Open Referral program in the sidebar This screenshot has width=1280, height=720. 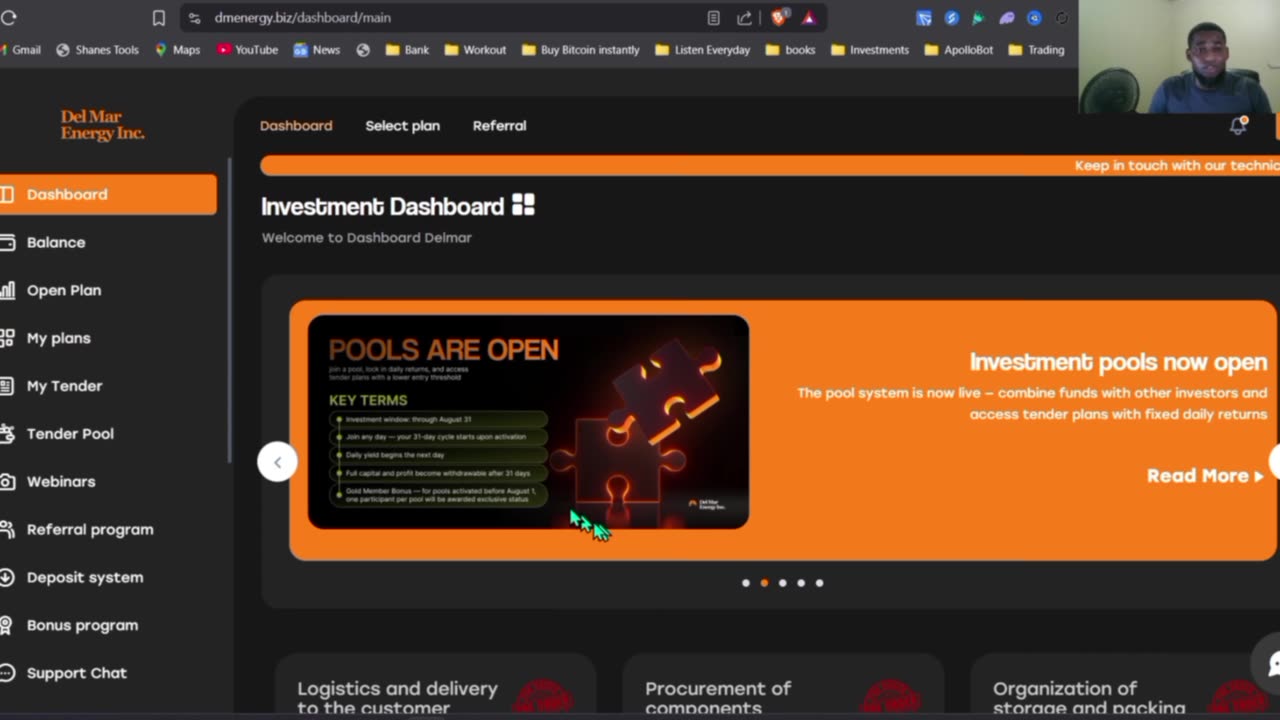tap(90, 530)
